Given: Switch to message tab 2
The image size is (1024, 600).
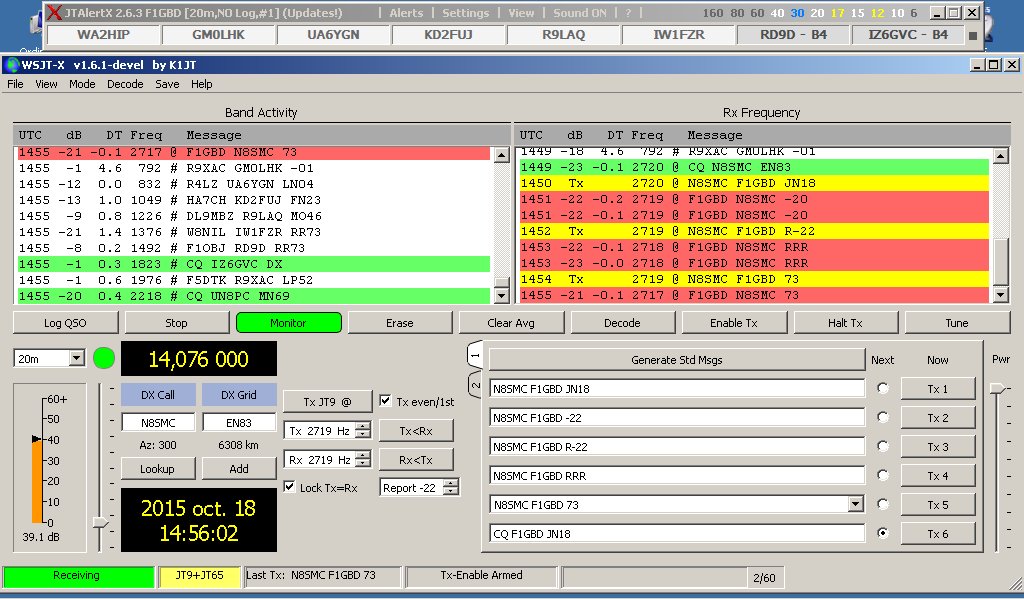Looking at the screenshot, I should click(x=475, y=385).
